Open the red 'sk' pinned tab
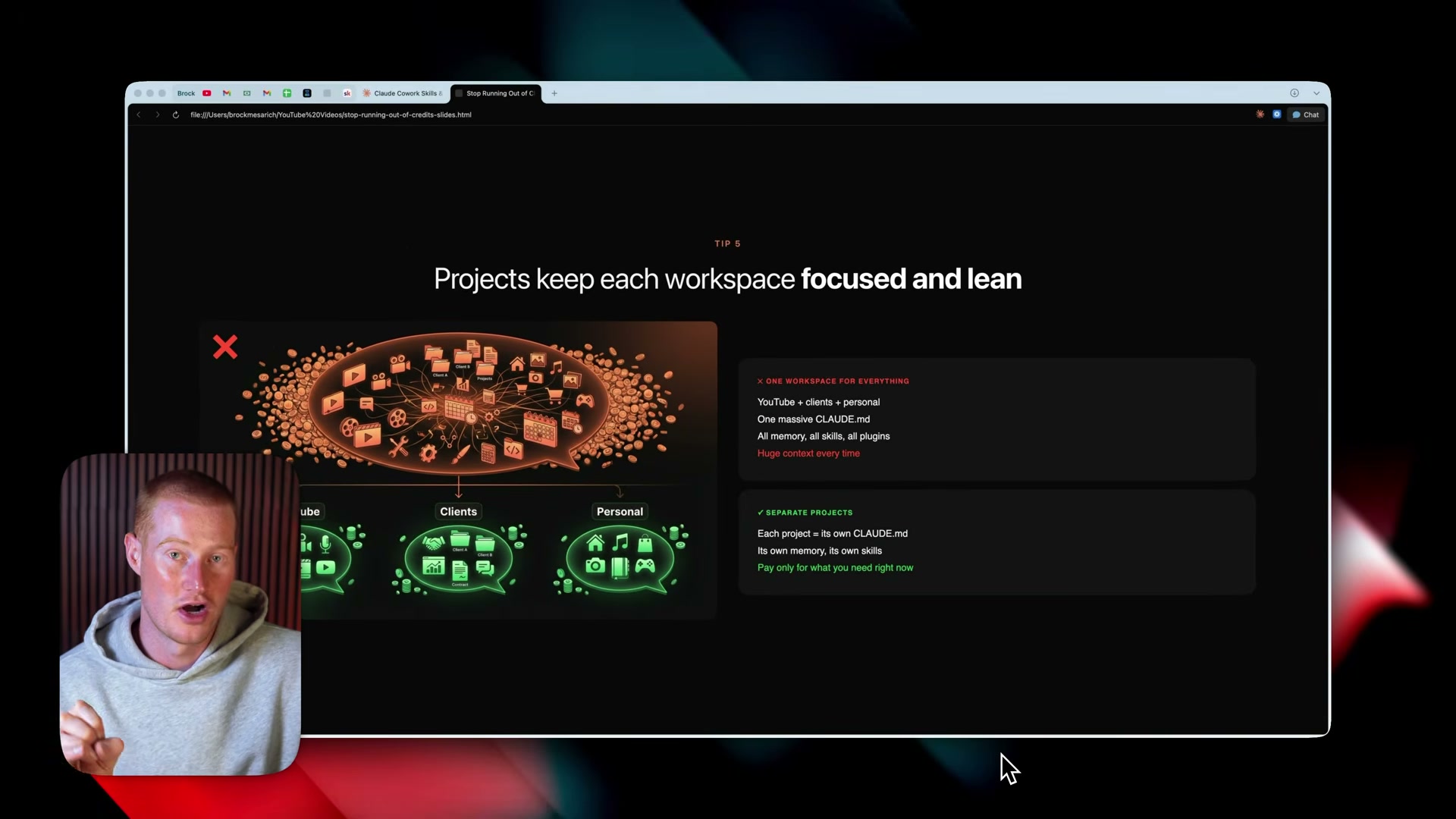1456x819 pixels. [x=347, y=93]
